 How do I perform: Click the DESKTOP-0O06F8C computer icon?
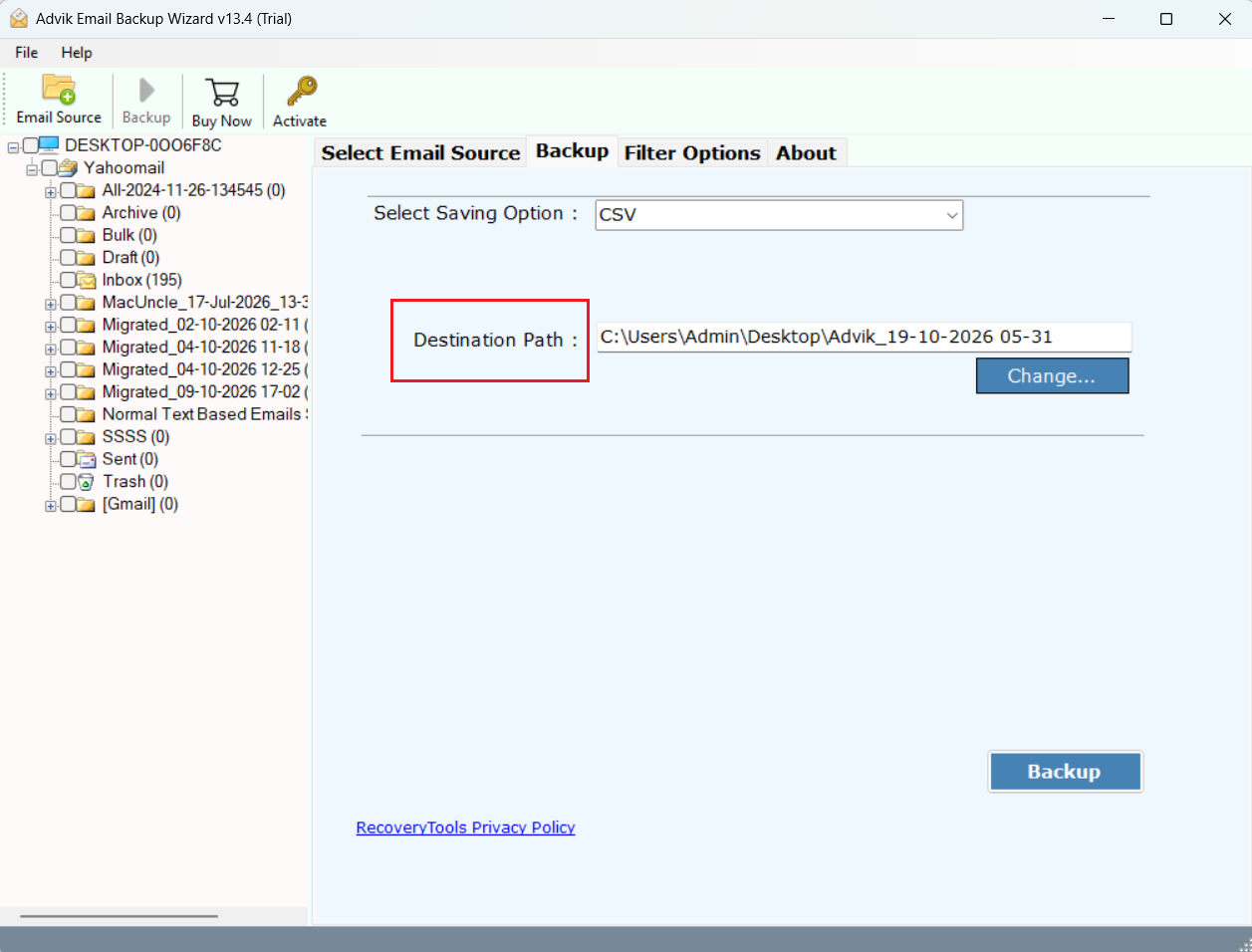(49, 145)
